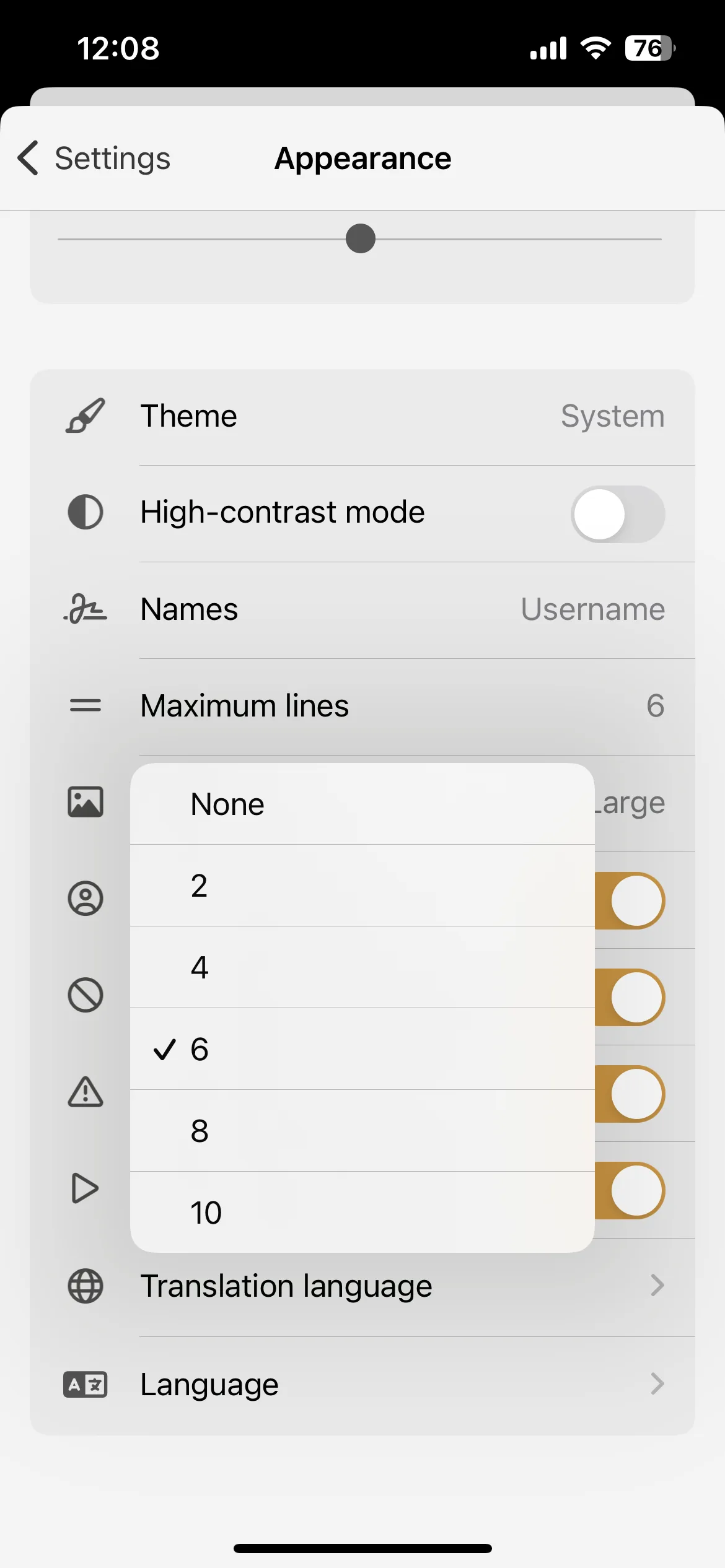Click the person-circle avatar icon
Image resolution: width=725 pixels, height=1568 pixels.
tap(85, 899)
